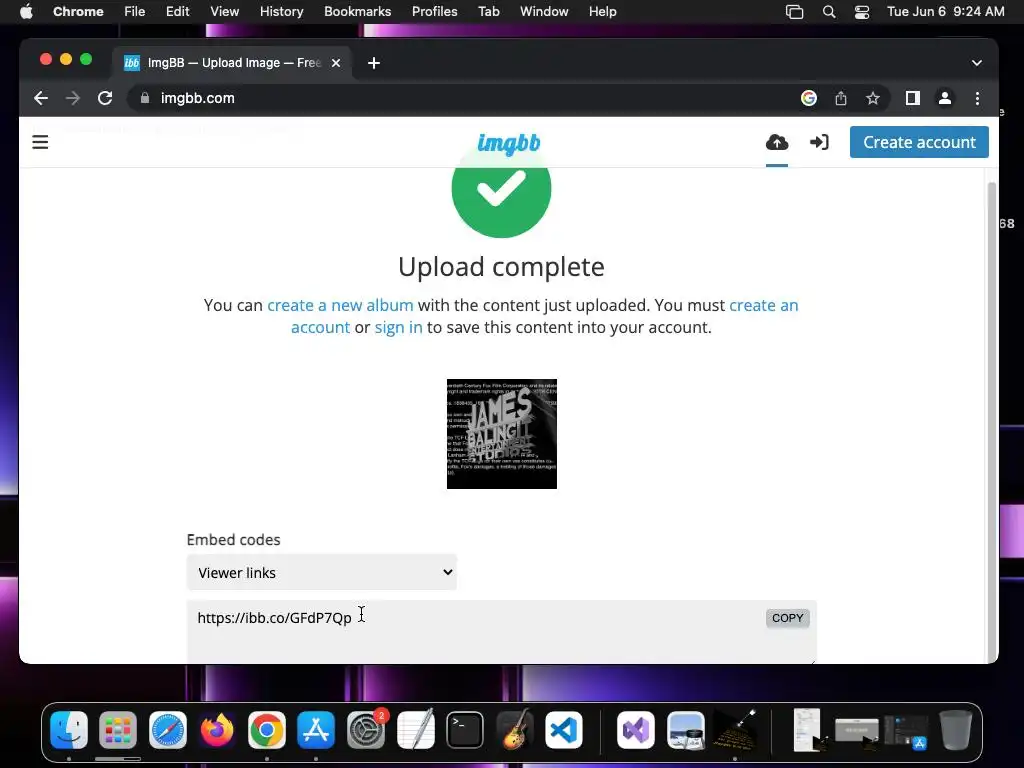Open Spotlight search in menu bar
Image resolution: width=1024 pixels, height=768 pixels.
pos(829,11)
